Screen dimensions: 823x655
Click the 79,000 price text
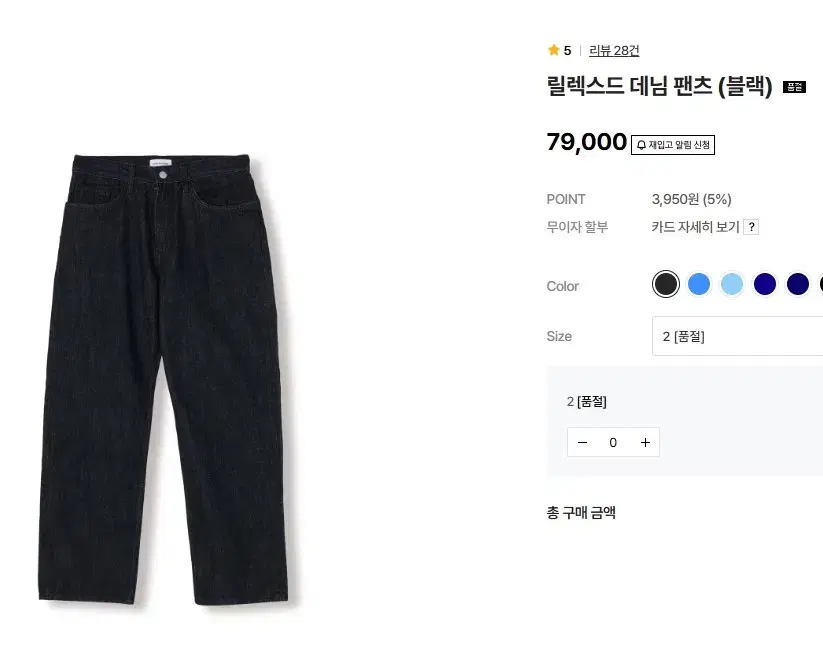tap(587, 142)
